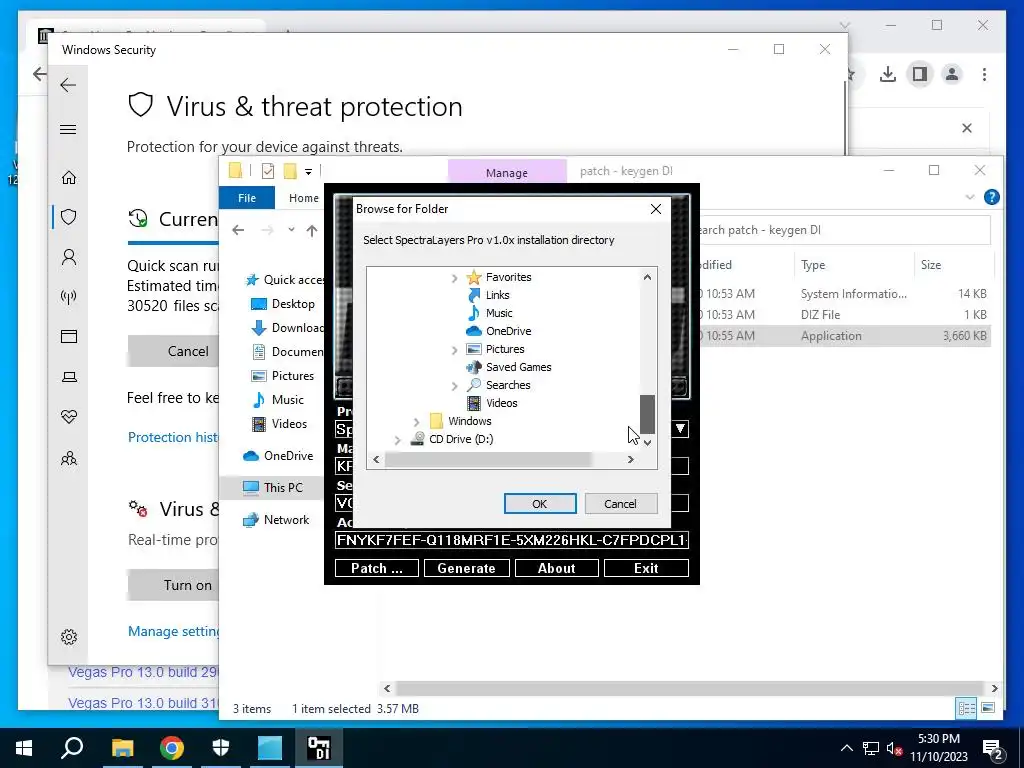Open the File tab in File Explorer
The image size is (1024, 768).
247,198
